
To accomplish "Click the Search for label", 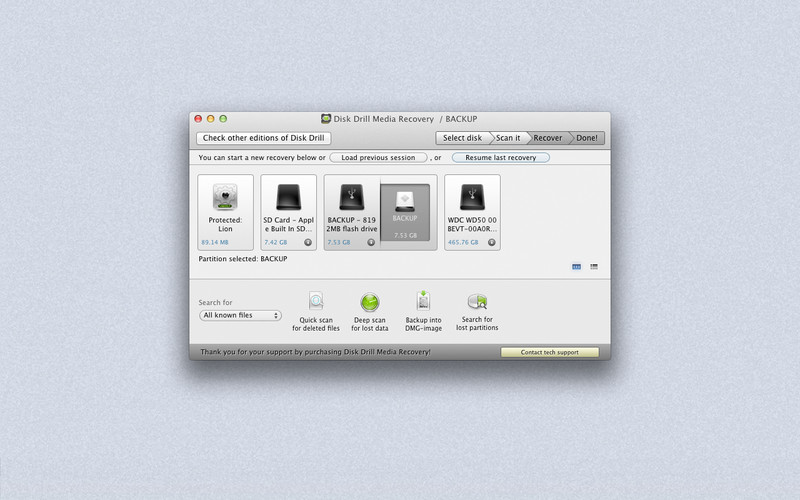I will click(215, 303).
